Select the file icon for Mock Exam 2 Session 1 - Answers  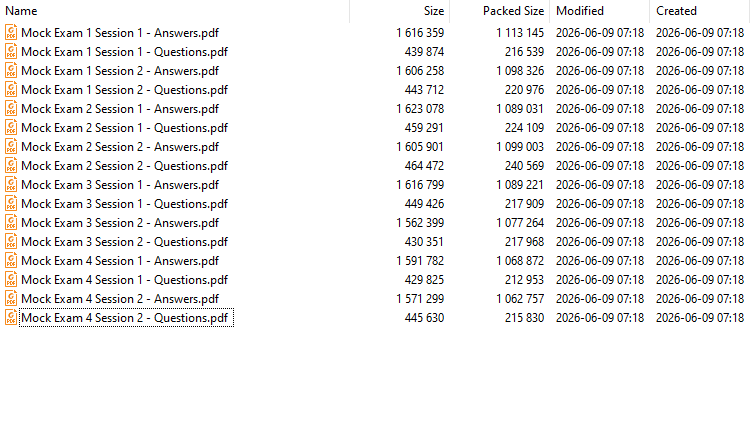[11, 109]
